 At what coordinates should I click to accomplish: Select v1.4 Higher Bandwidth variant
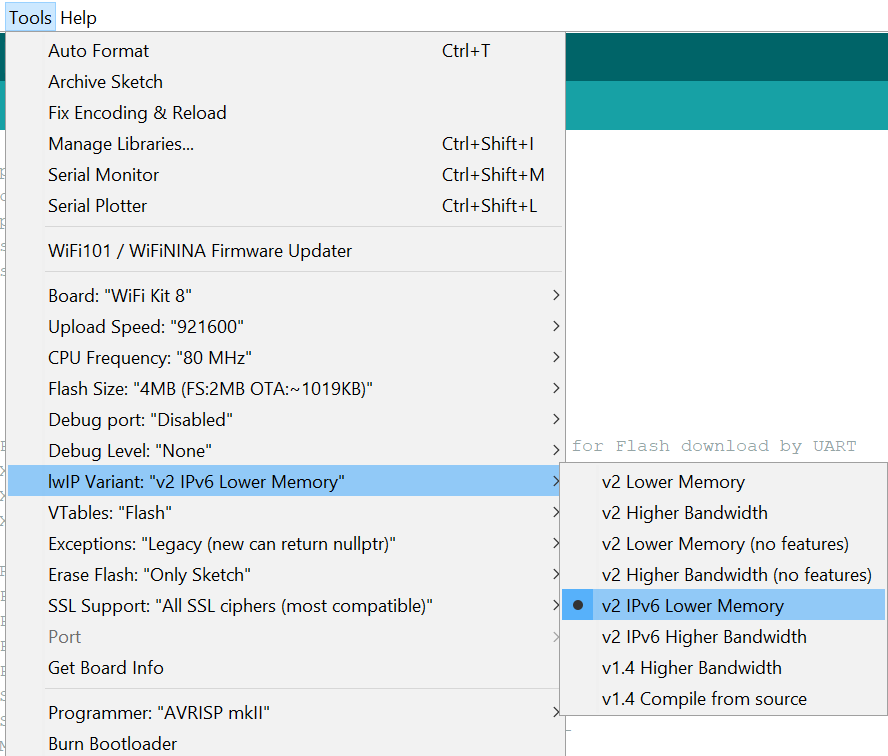tap(723, 668)
